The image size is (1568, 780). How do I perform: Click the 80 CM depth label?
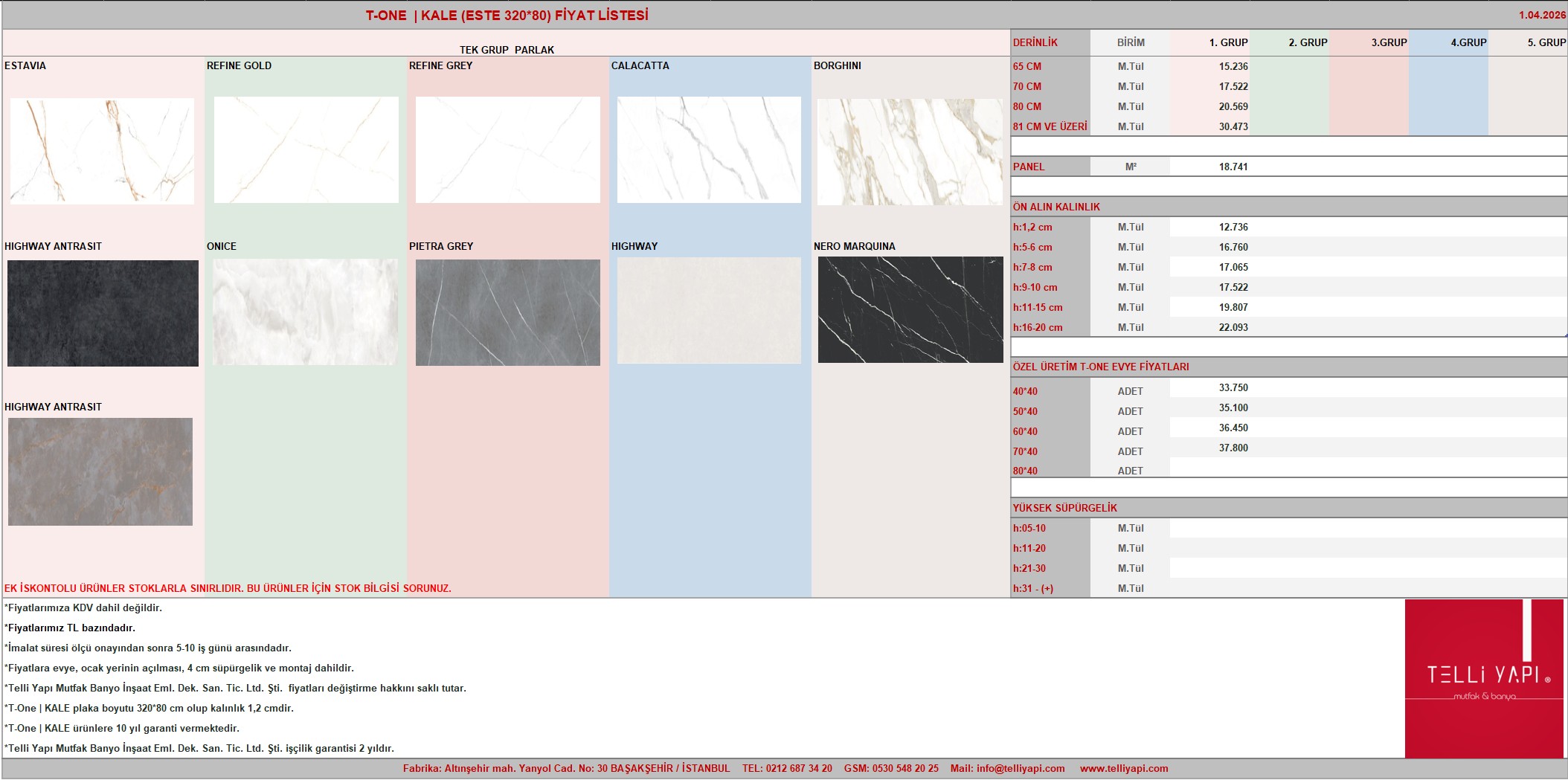pos(1027,106)
